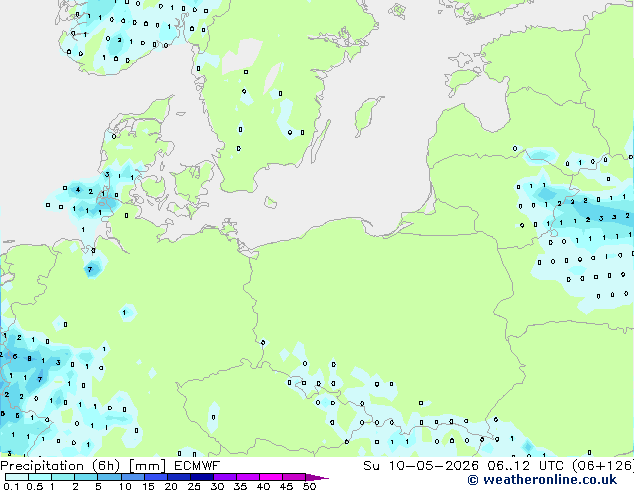The width and height of the screenshot is (634, 490).
Task: Click the "06..12 UTC" time range text
Action: [525, 466]
